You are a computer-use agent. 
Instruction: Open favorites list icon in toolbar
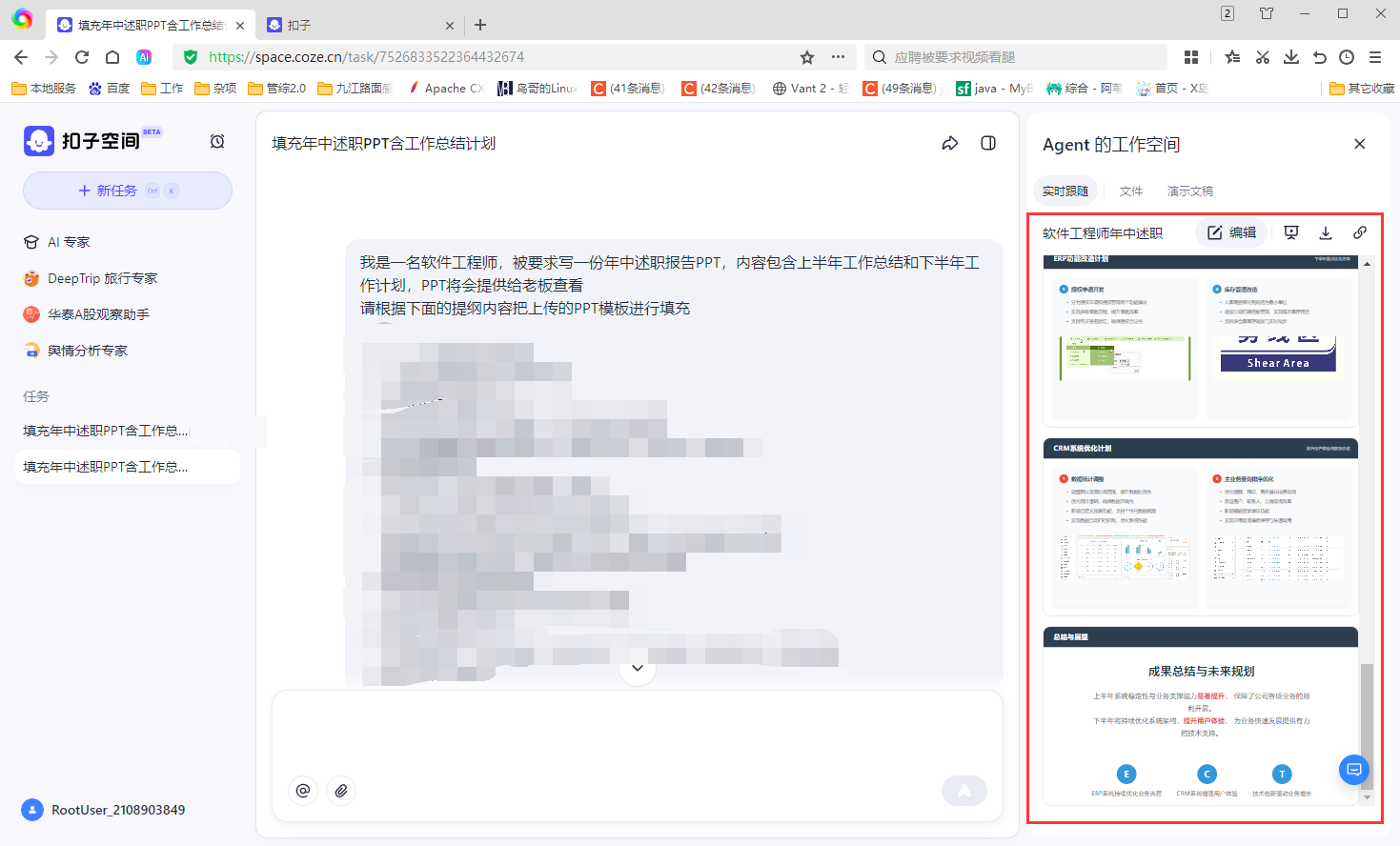click(1232, 57)
